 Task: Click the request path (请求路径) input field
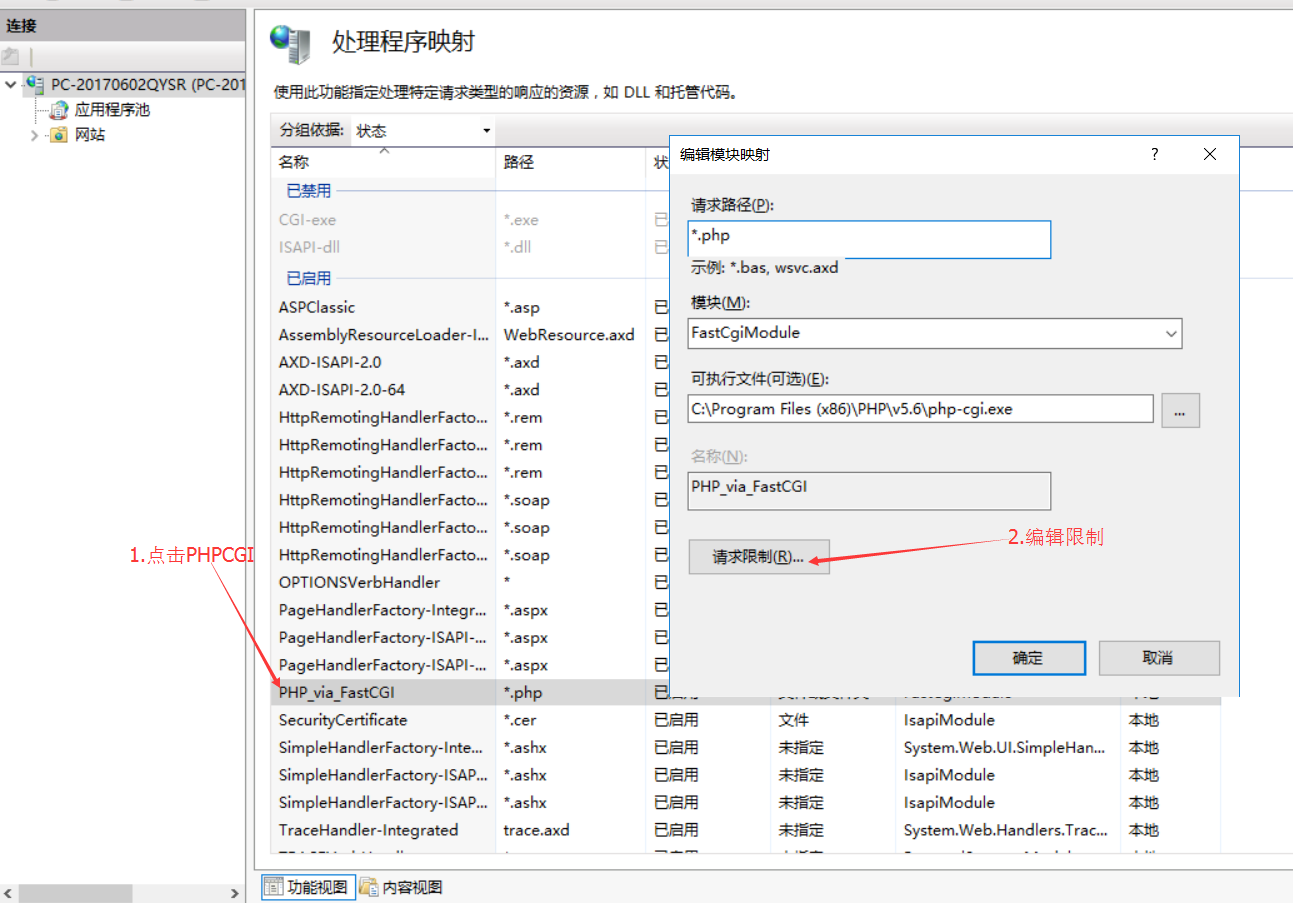(x=870, y=240)
